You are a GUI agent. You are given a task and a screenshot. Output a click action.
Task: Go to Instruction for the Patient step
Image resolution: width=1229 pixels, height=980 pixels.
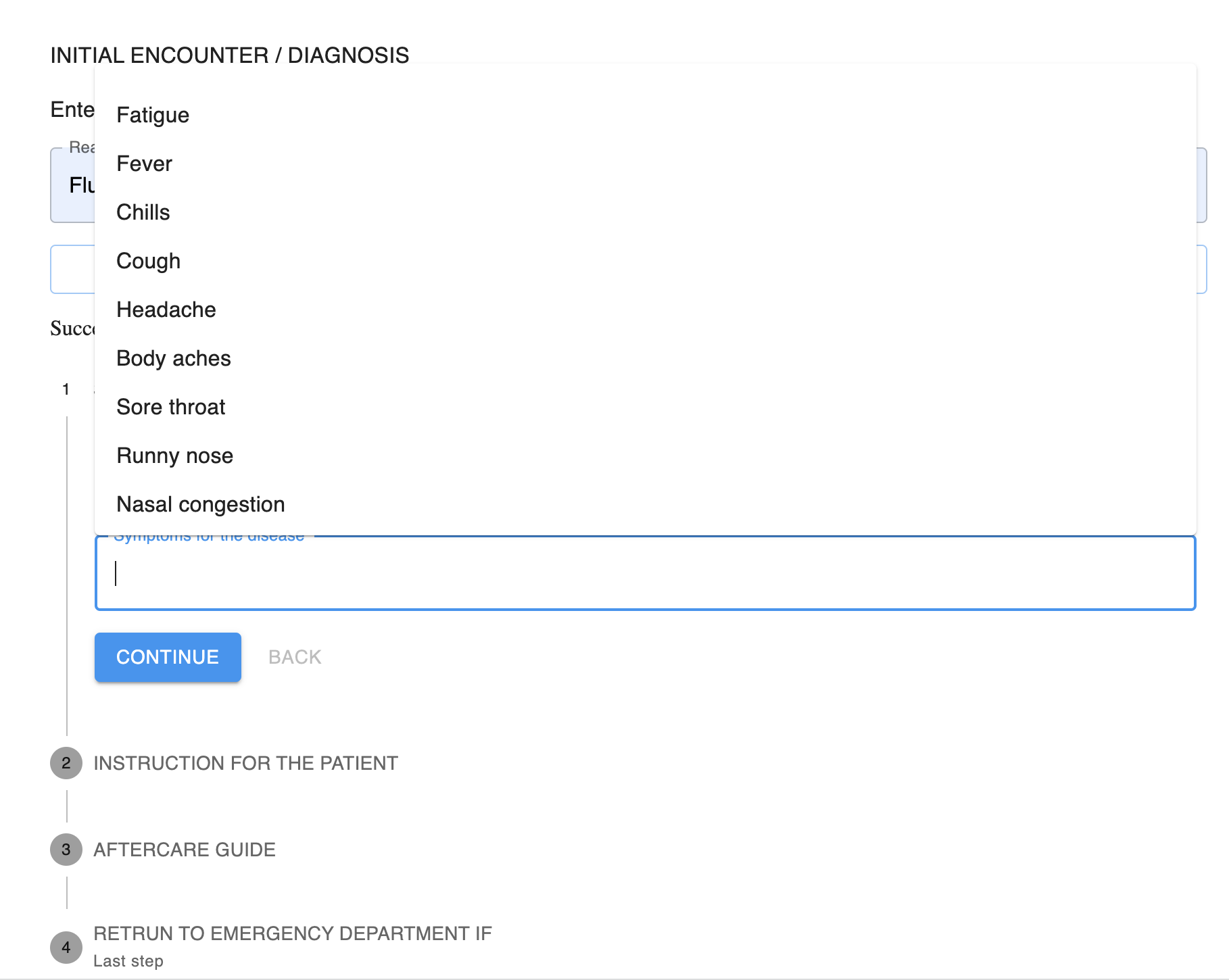point(245,763)
